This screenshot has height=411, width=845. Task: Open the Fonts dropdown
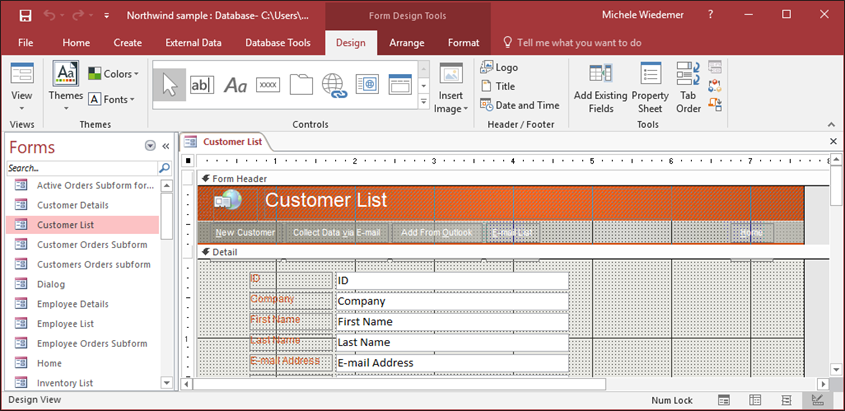[112, 99]
